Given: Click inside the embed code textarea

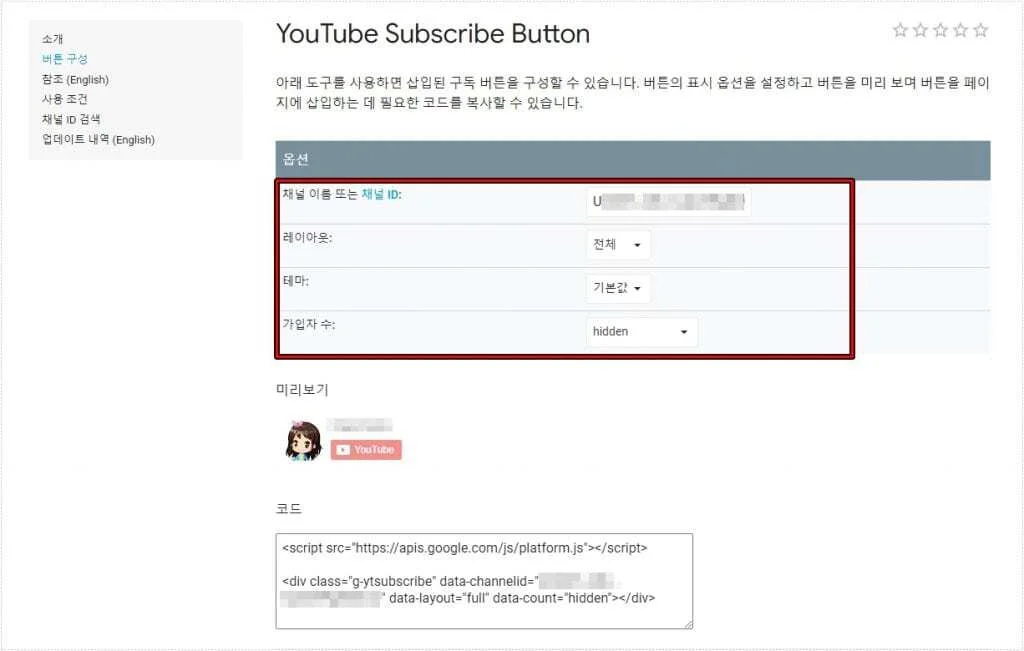Looking at the screenshot, I should coord(484,581).
